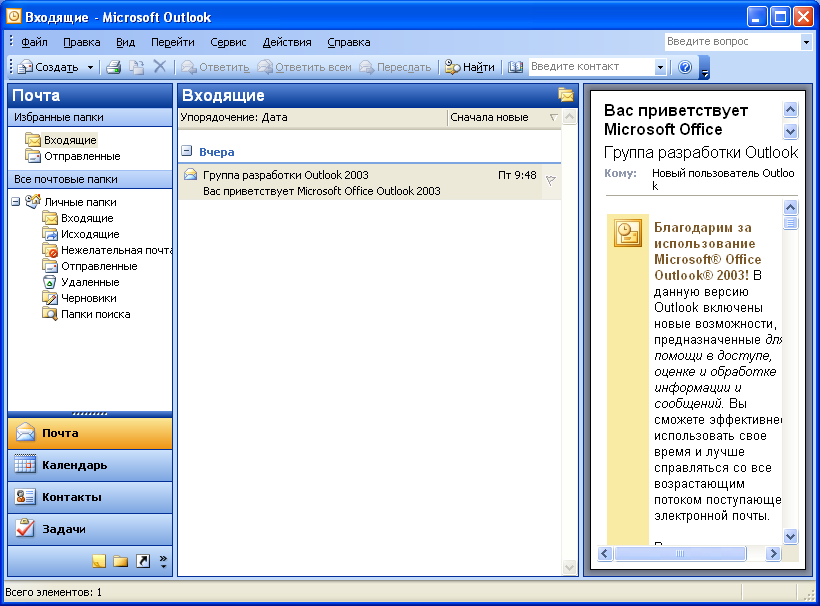Viewport: 820px width, 606px height.
Task: Click configure buttons chevron in navigation pane
Action: point(164,561)
